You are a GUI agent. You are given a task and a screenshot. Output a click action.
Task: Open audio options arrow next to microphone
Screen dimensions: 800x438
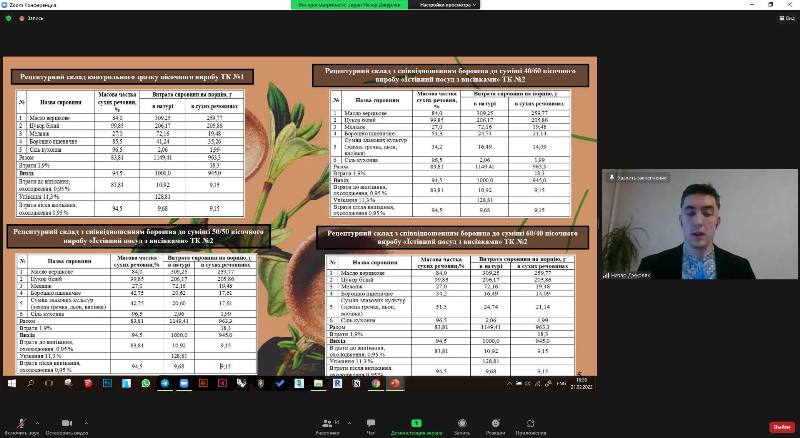click(38, 423)
